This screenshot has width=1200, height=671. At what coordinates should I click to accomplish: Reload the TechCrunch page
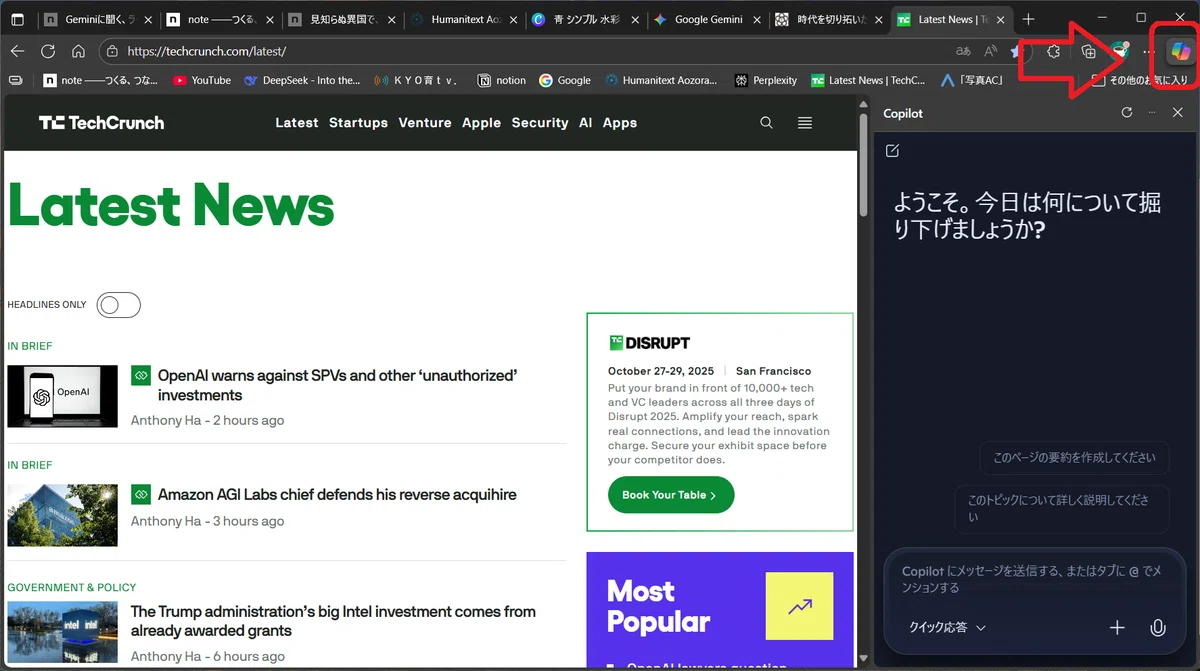tap(48, 51)
